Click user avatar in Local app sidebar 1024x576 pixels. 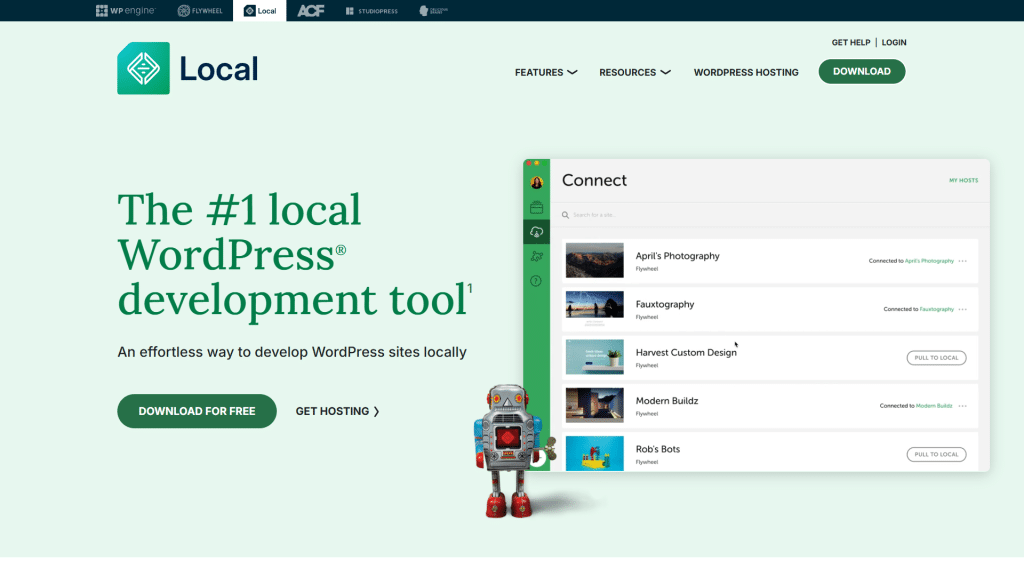click(x=536, y=182)
